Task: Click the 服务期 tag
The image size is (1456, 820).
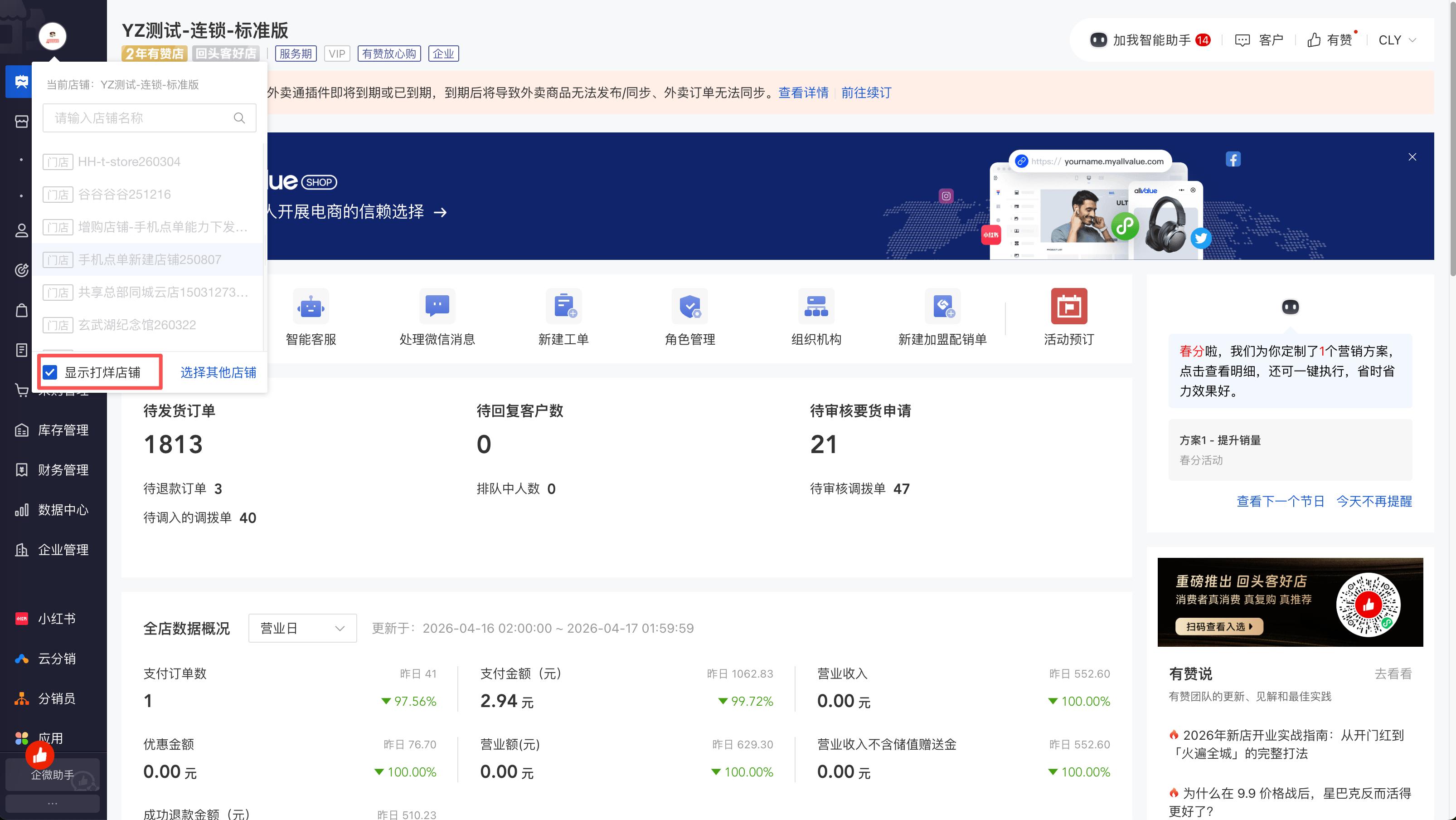Action: [296, 54]
